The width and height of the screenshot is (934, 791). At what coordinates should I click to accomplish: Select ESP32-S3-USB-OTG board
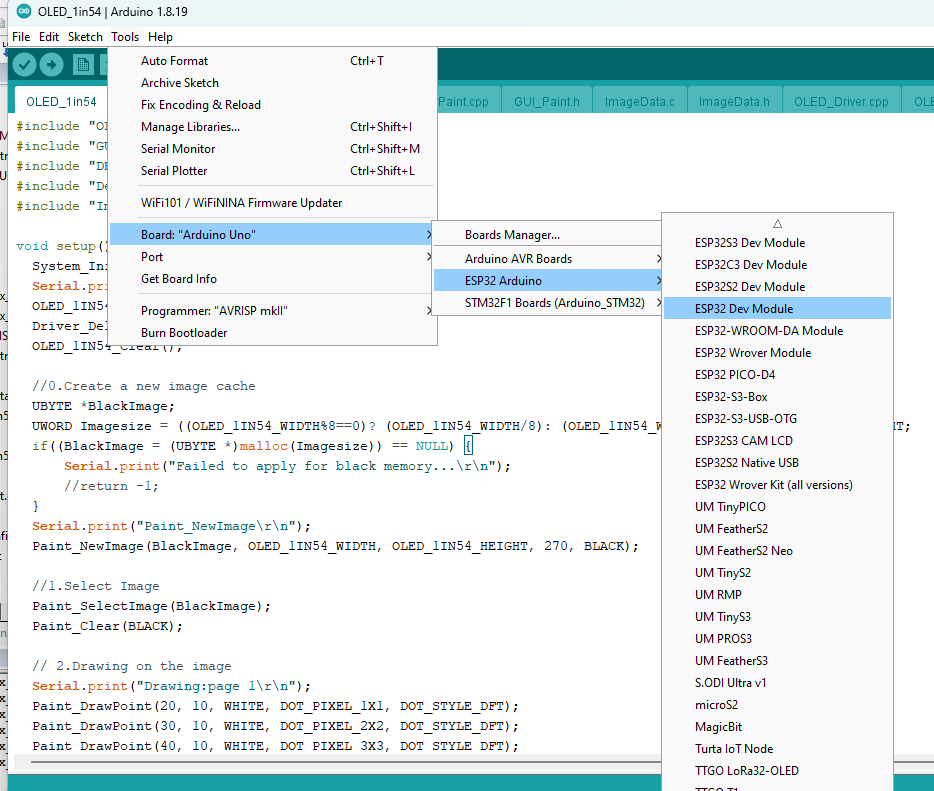coord(777,419)
